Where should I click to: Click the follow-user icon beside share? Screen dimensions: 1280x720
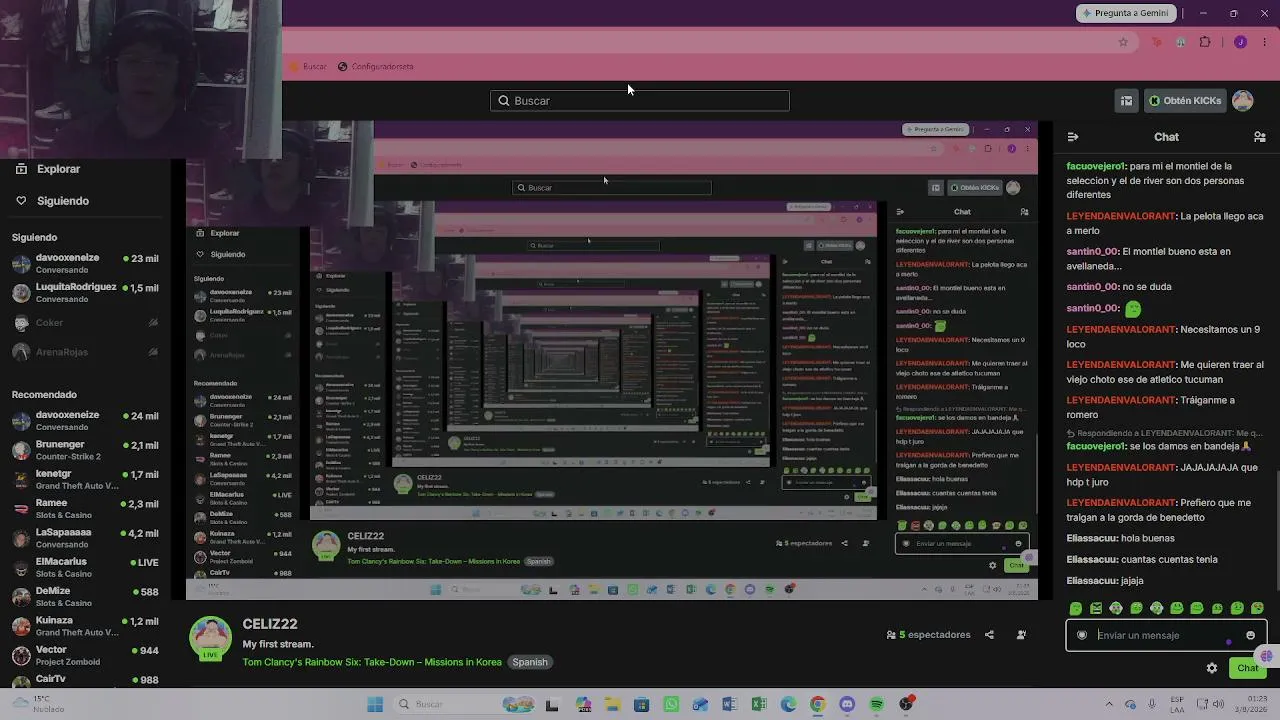tap(1021, 635)
